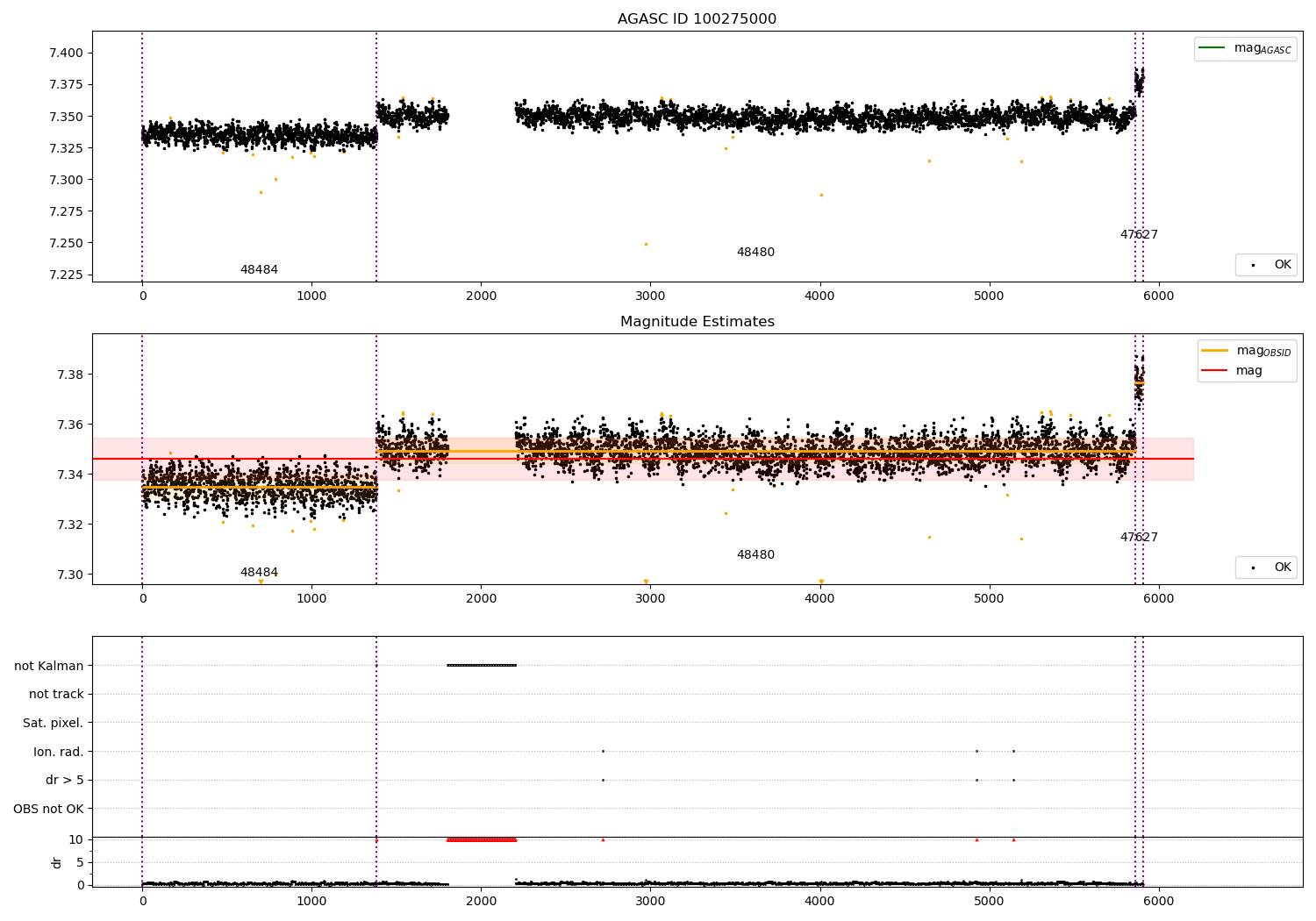The image size is (1316, 921).
Task: Click the 'Sat. pixel.' axis label
Action: point(54,723)
